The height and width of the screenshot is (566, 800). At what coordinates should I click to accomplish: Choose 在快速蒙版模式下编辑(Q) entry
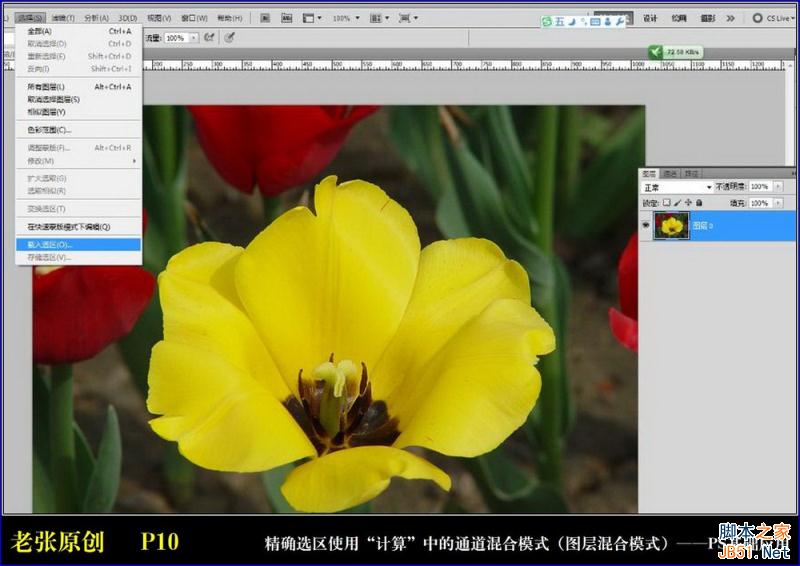tap(79, 227)
